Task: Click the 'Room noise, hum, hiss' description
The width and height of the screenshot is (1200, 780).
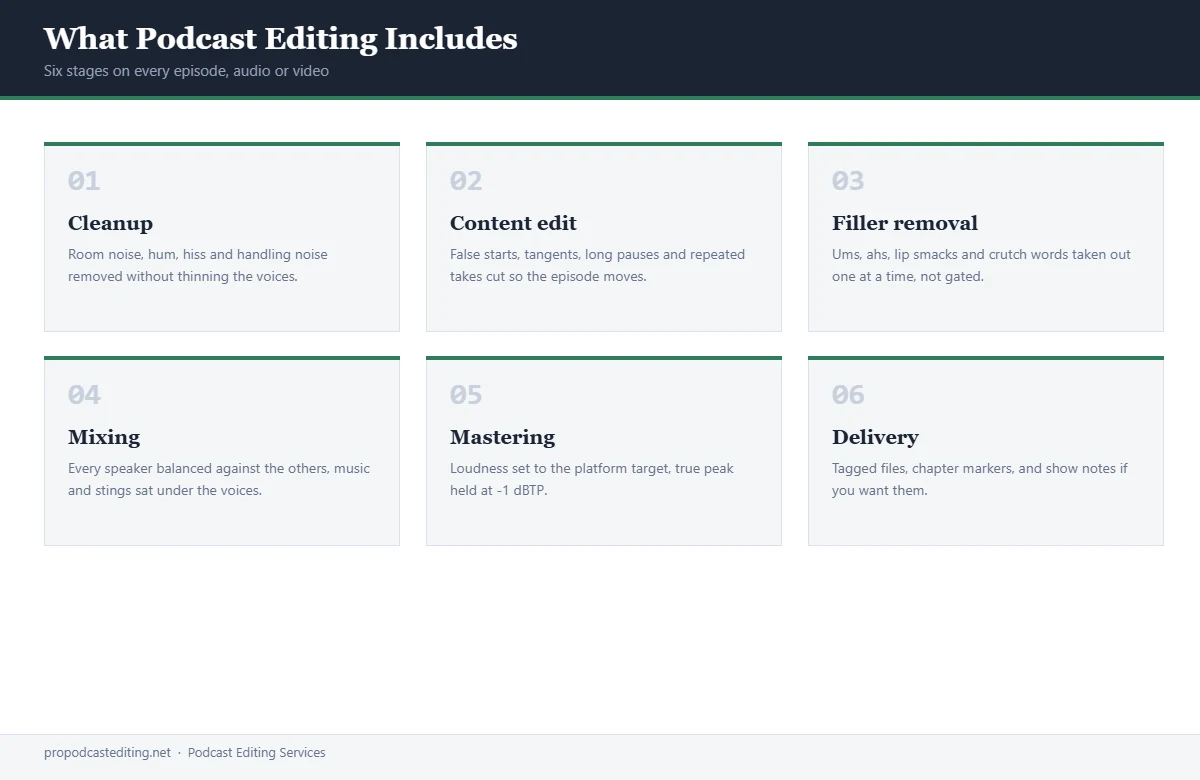Action: [x=198, y=265]
